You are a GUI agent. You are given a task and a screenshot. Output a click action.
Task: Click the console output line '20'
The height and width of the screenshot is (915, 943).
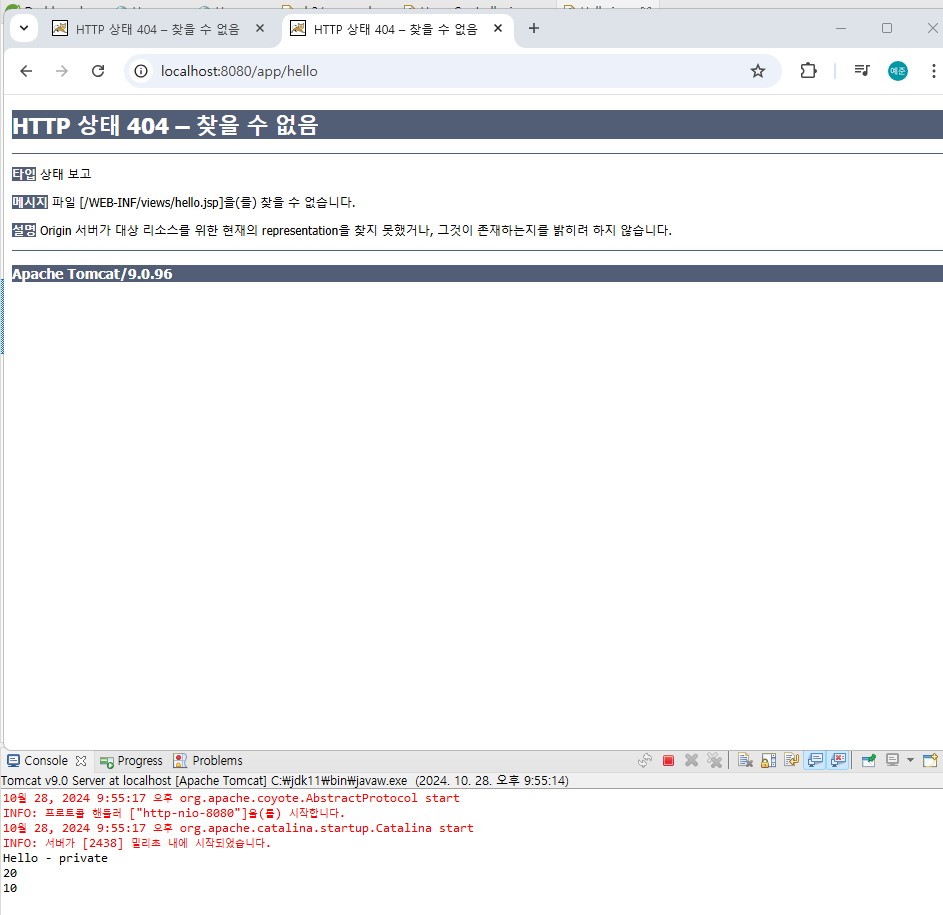(x=10, y=873)
